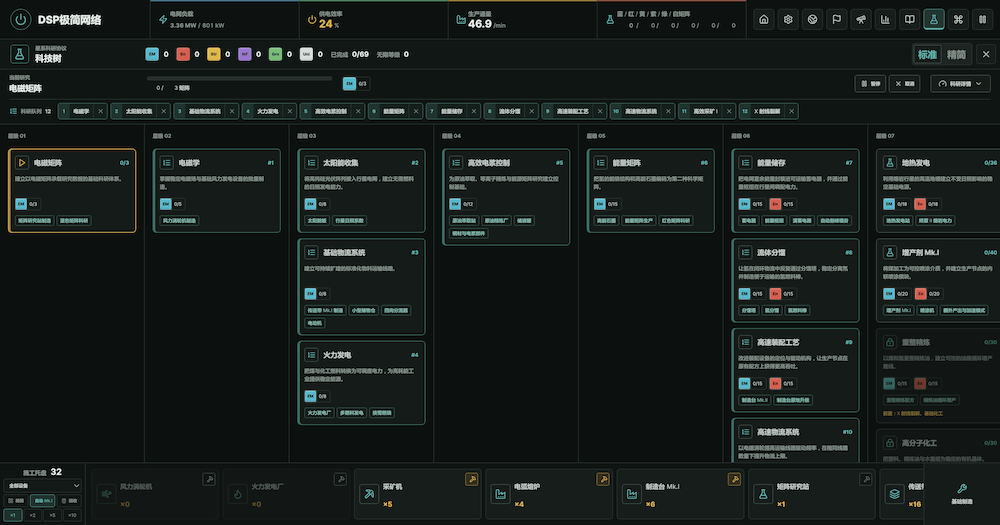
Task: Remove 电磁学 from research queue
Action: click(x=100, y=111)
